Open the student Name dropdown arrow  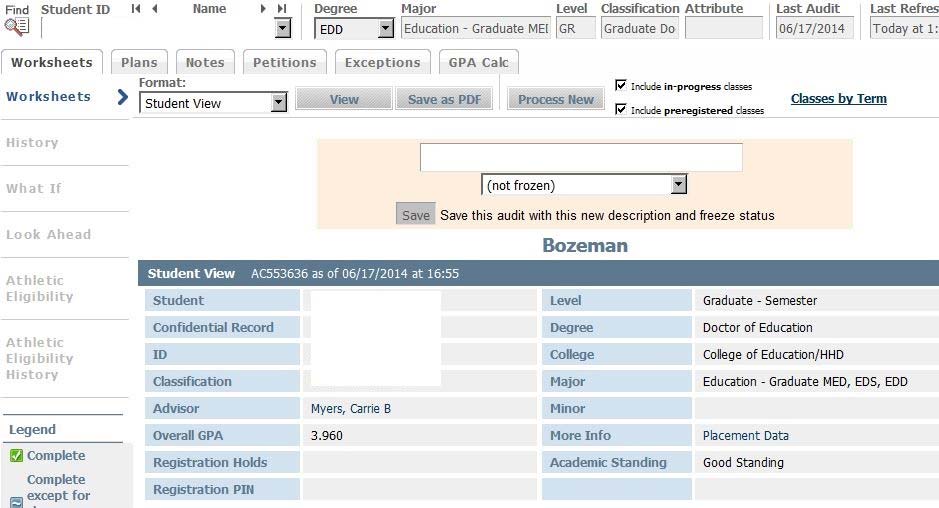point(283,29)
